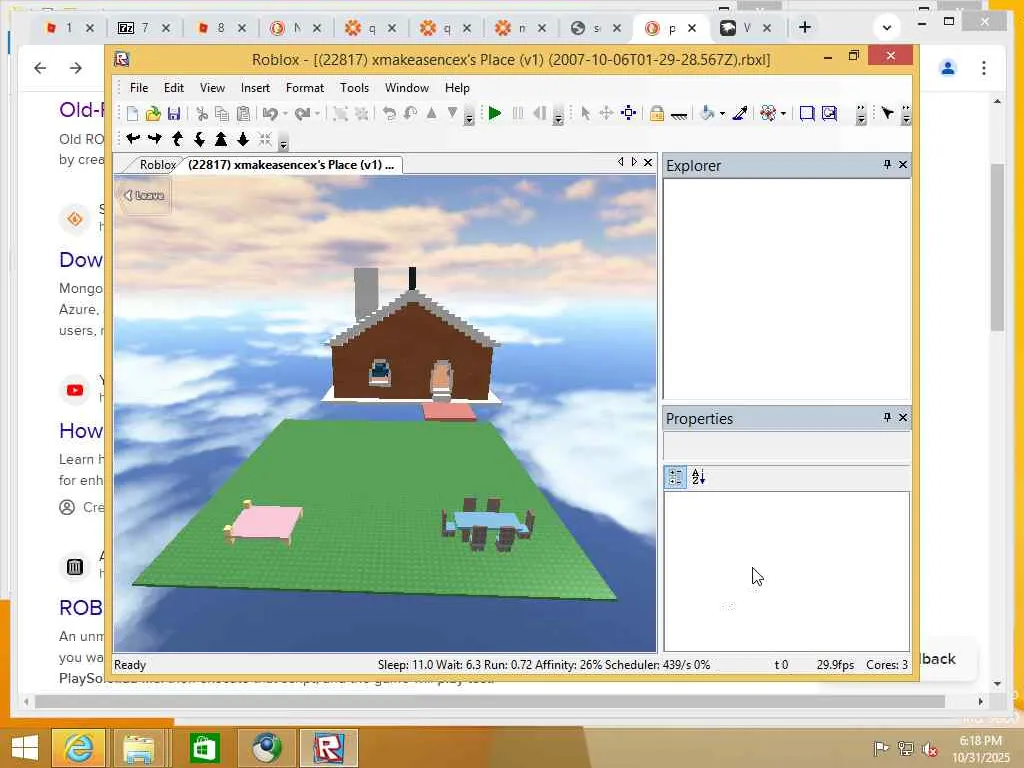1024x768 pixels.
Task: Open the Fill color dropdown arrow
Action: pyautogui.click(x=722, y=114)
